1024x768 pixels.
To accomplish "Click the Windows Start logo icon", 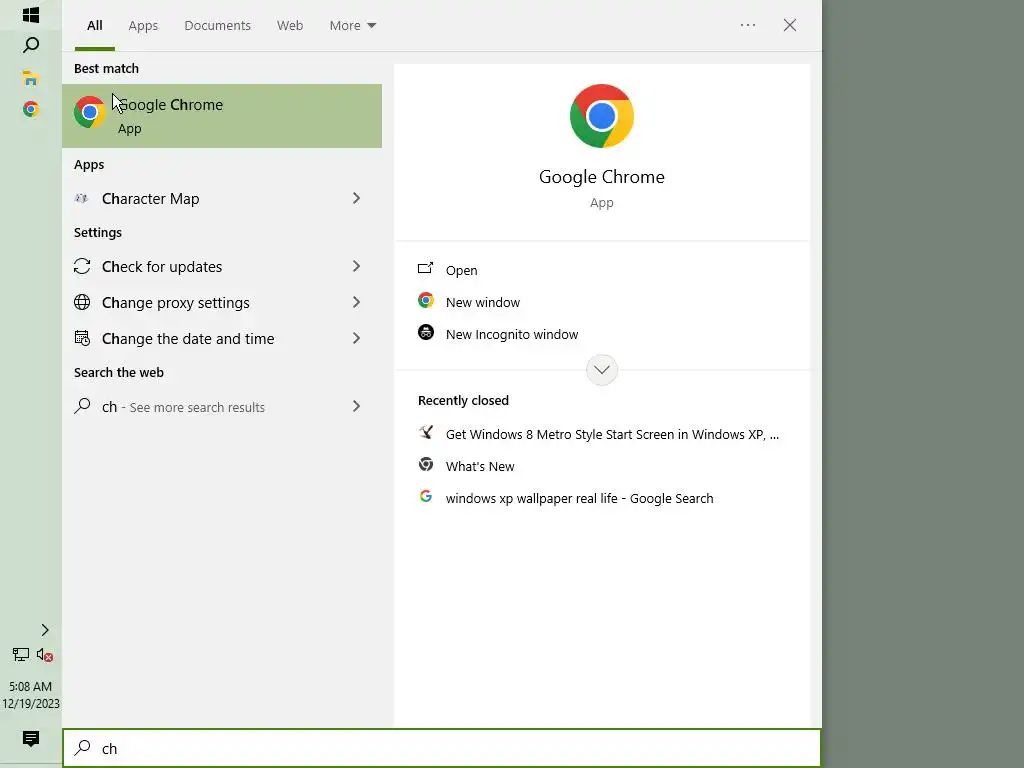I will pyautogui.click(x=31, y=14).
